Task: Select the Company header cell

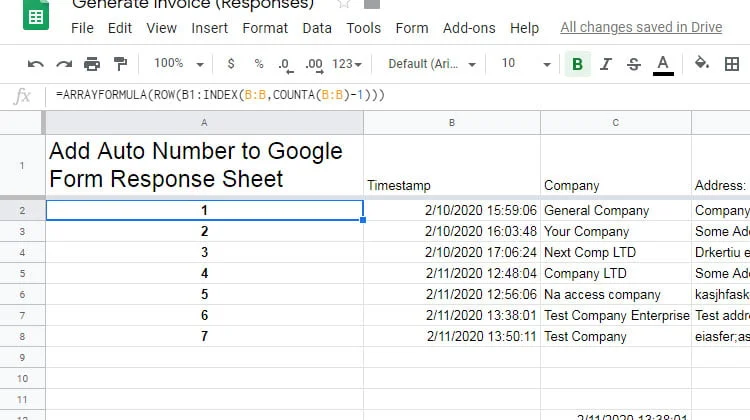Action: pyautogui.click(x=616, y=166)
